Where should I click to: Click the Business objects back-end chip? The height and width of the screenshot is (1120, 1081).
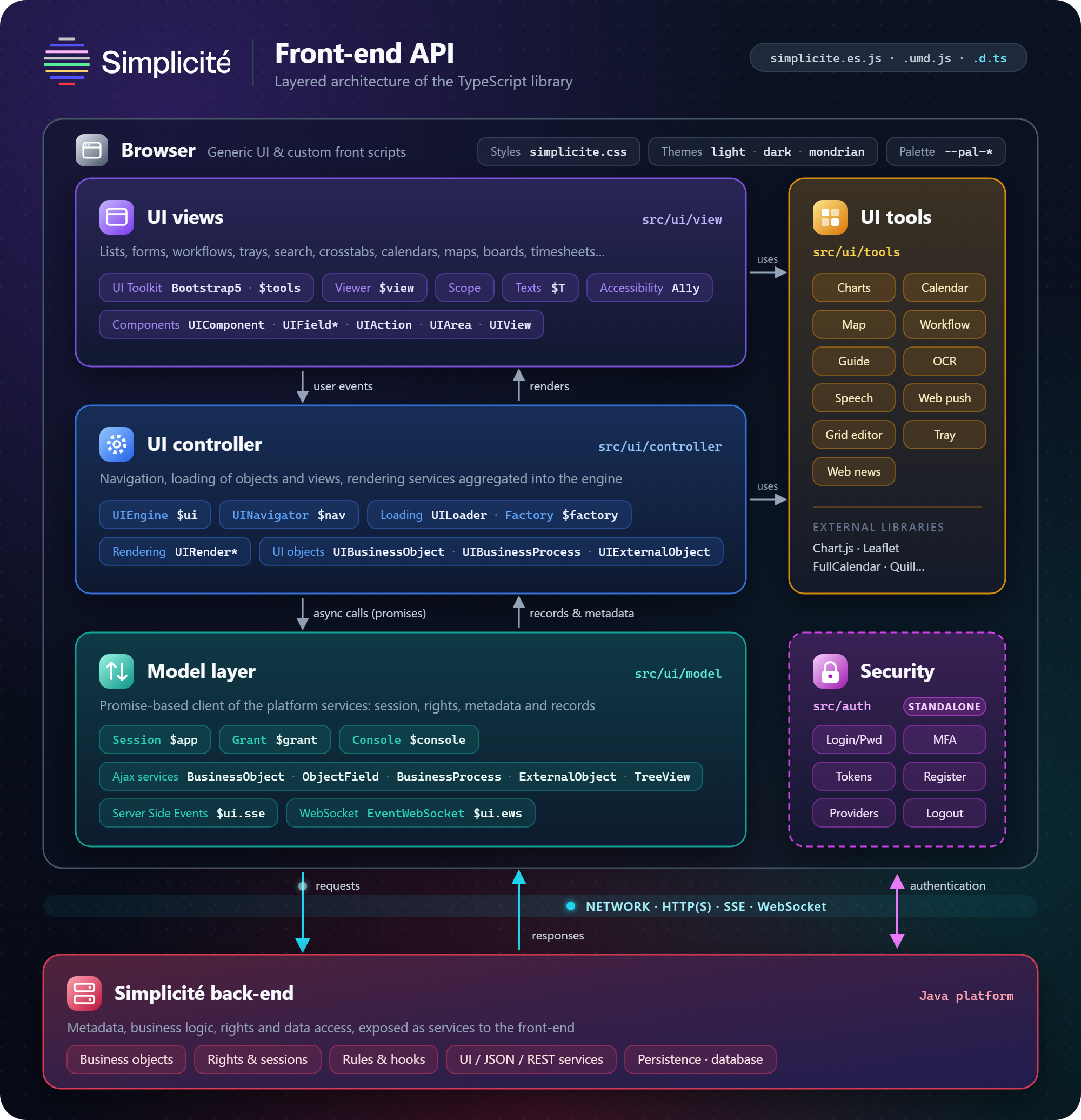click(126, 1059)
